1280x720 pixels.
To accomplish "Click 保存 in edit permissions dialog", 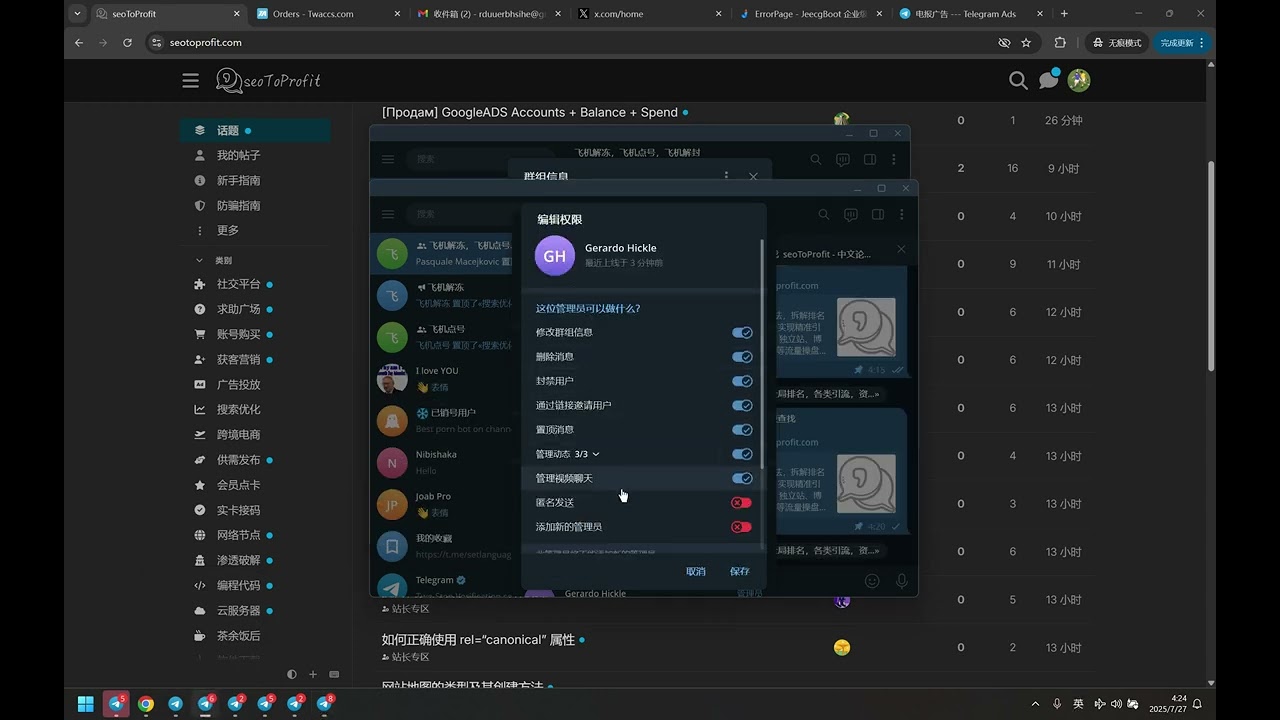I will 740,571.
